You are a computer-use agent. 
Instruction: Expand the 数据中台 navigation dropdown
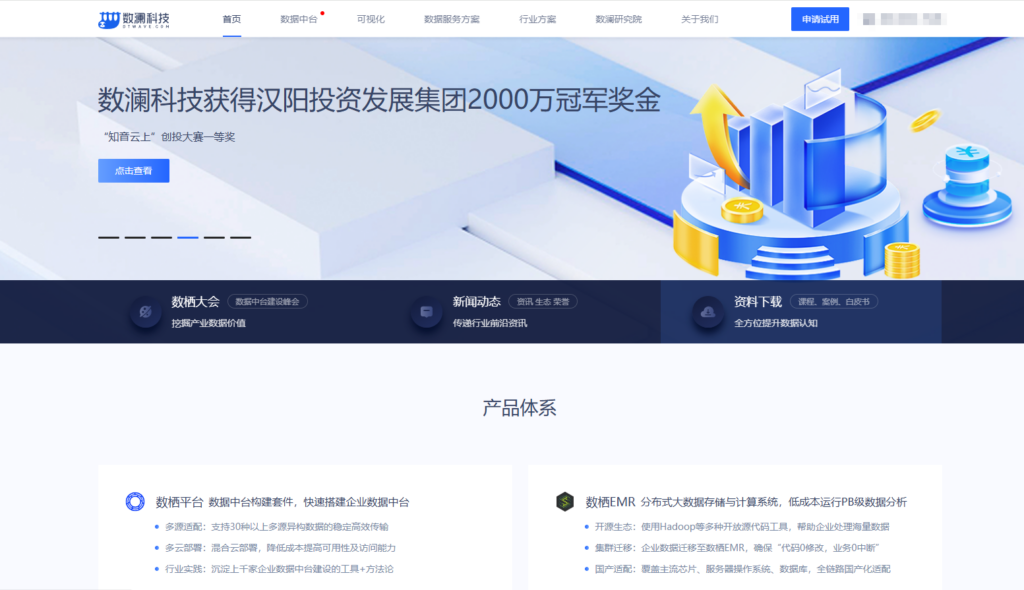click(298, 18)
